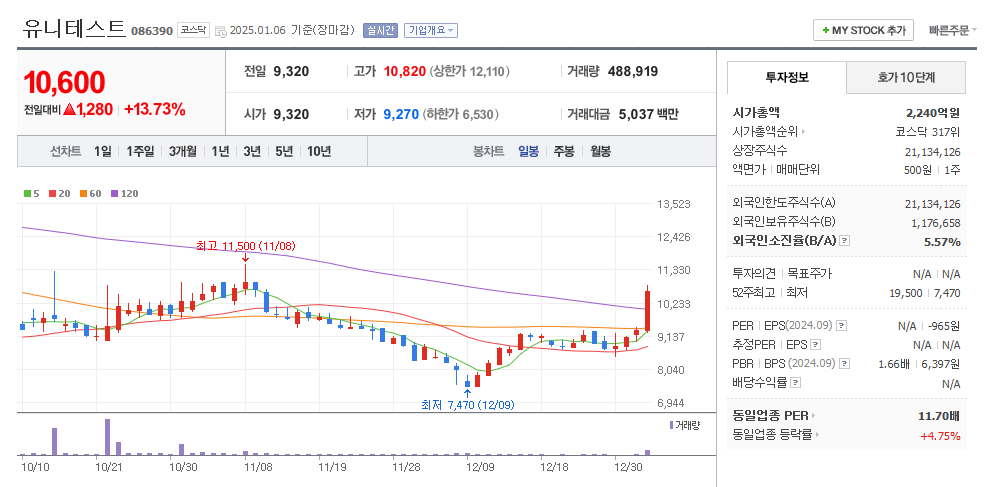Image resolution: width=986 pixels, height=487 pixels.
Task: Click the +13.73% change rate
Action: 155,109
